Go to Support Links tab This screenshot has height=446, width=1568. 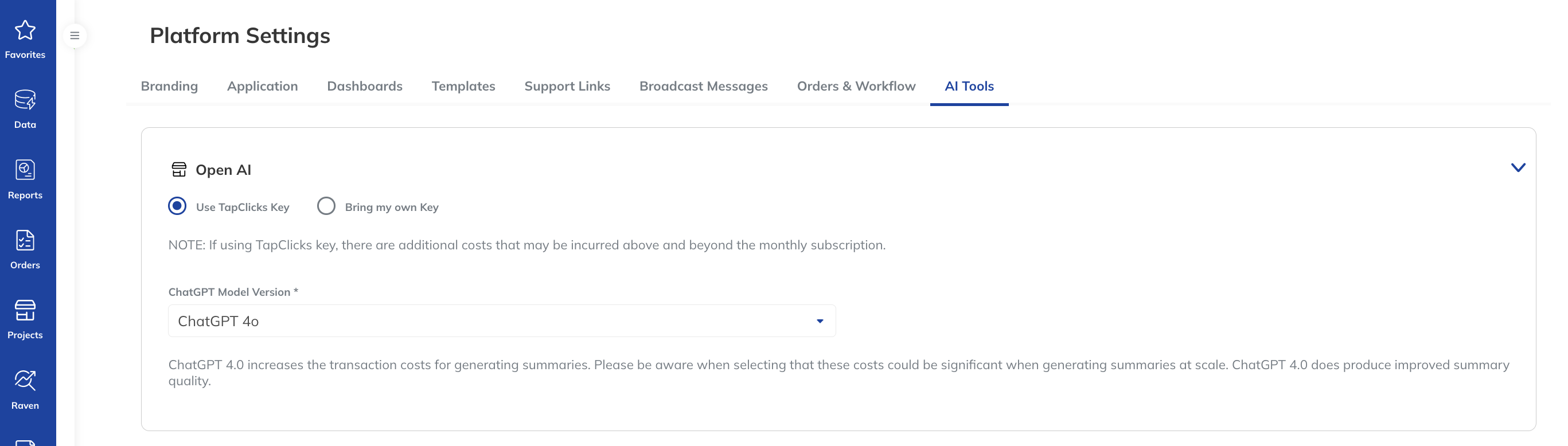(567, 87)
